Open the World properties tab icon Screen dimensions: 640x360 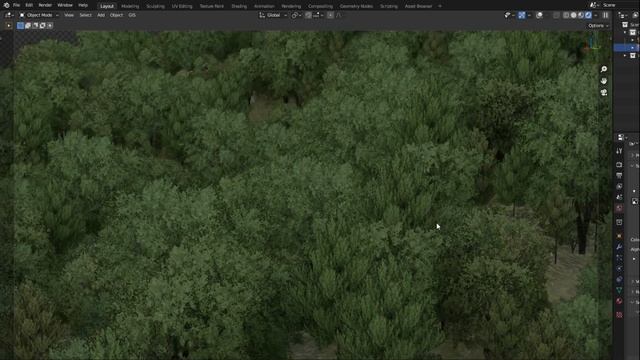tap(619, 208)
